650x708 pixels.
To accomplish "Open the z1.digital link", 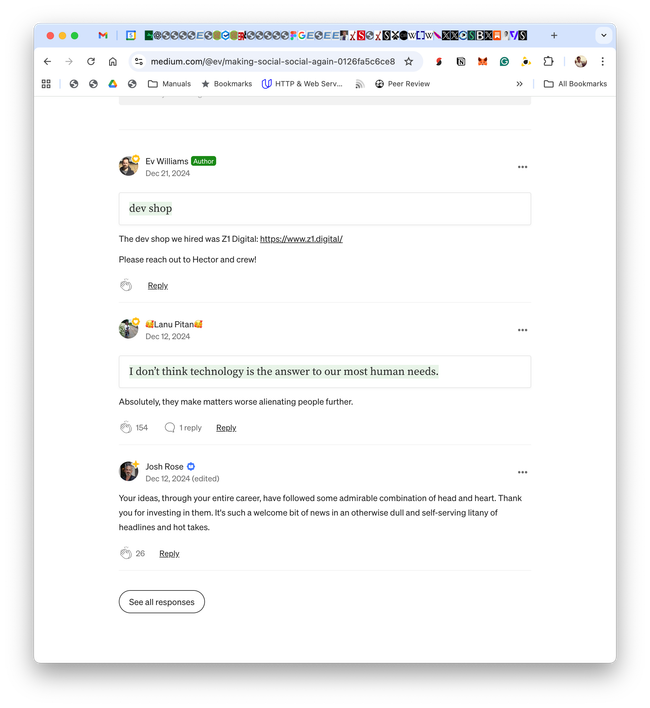I will coord(301,239).
